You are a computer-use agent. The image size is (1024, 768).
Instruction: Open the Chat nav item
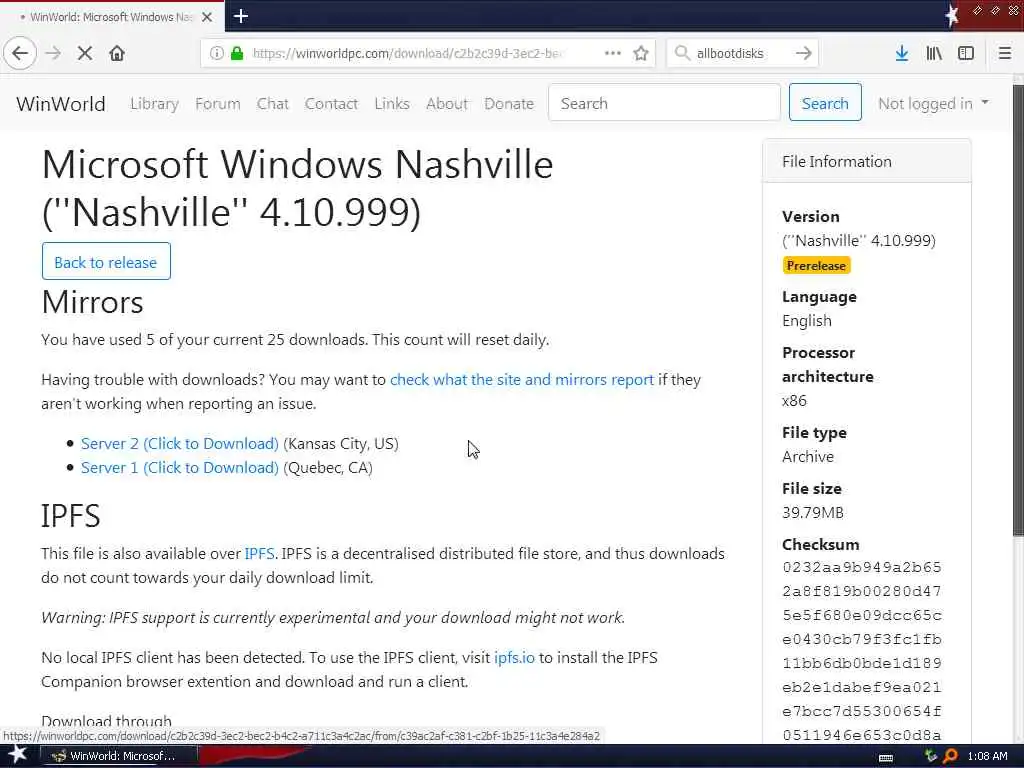(272, 104)
